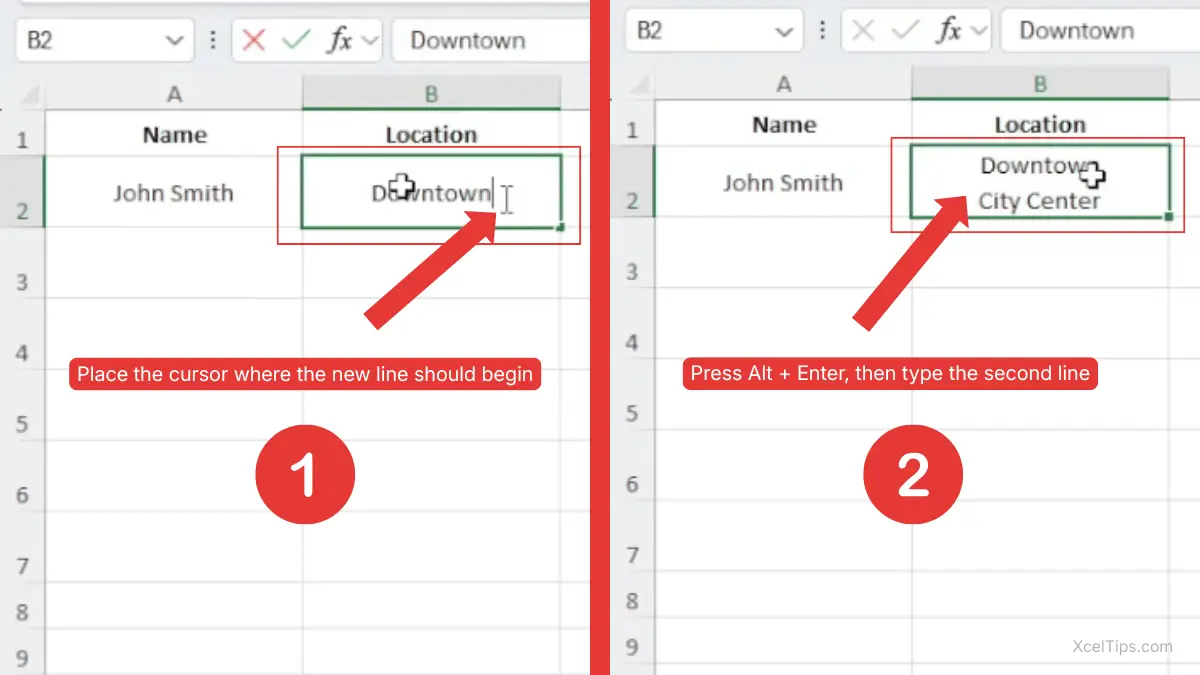This screenshot has height=675, width=1200.
Task: Click the grayed Cancel X in right panel
Action: pos(863,31)
